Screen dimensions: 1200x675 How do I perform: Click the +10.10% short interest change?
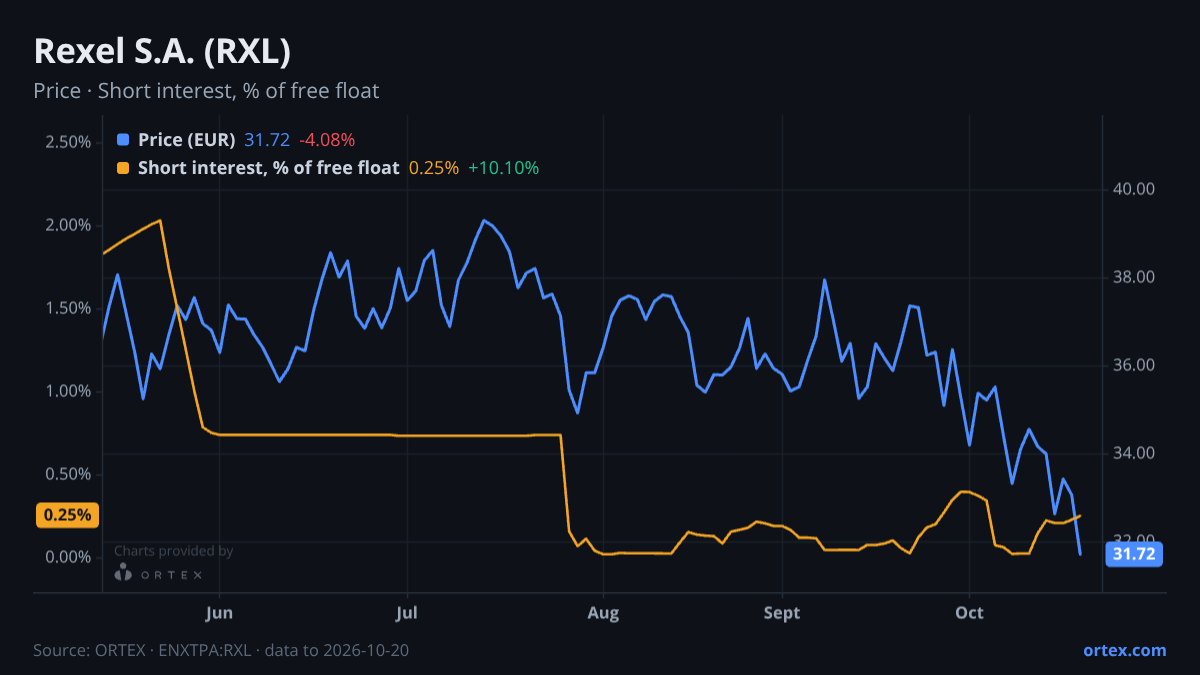(x=503, y=168)
